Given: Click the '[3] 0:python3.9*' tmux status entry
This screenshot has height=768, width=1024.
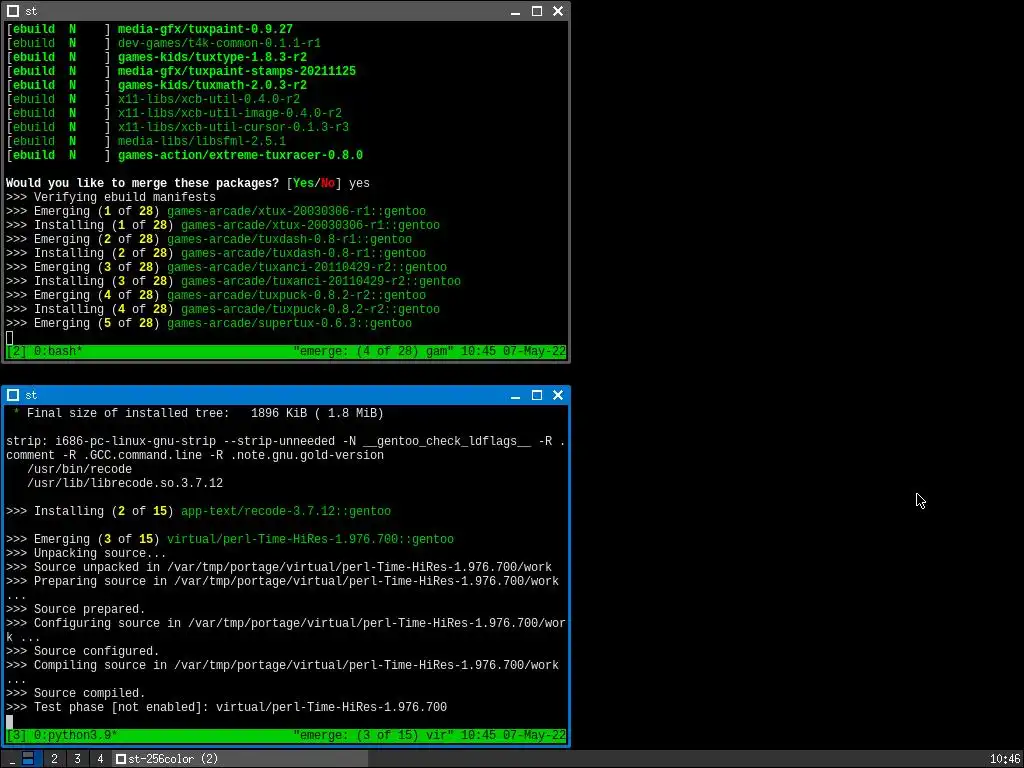Looking at the screenshot, I should pyautogui.click(x=62, y=735).
